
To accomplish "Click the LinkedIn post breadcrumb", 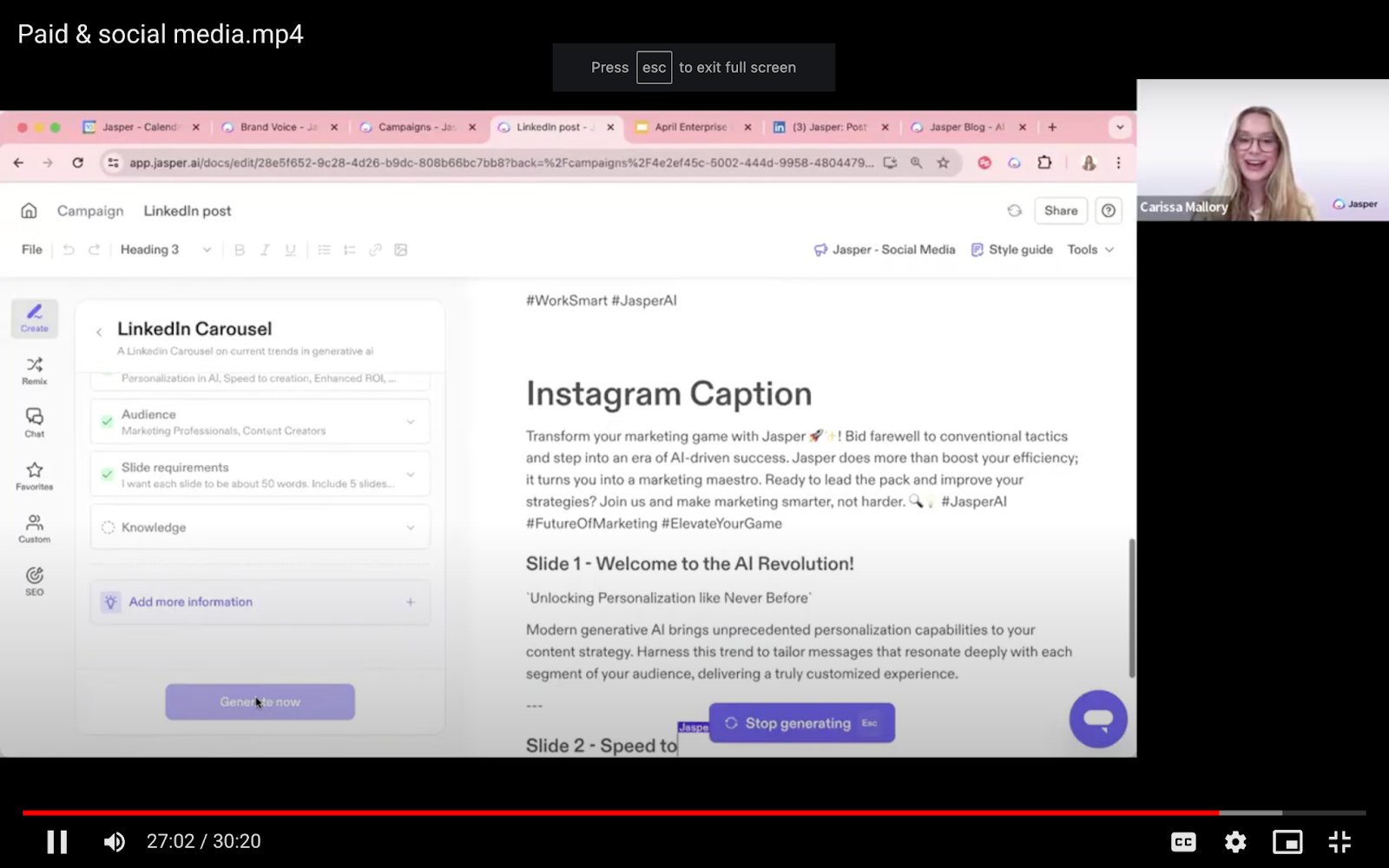I will click(188, 211).
